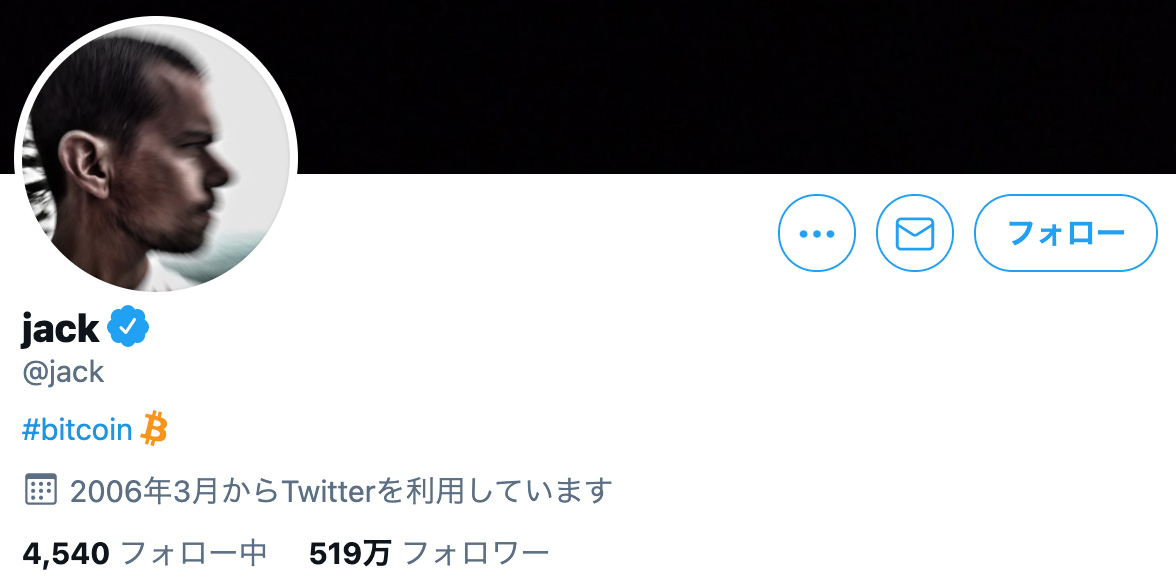Click the フォロワー followers label

click(476, 554)
